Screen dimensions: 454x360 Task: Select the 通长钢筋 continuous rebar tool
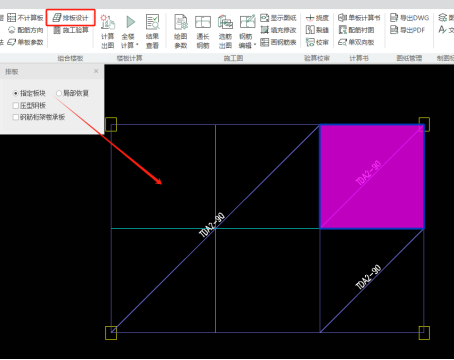click(203, 31)
